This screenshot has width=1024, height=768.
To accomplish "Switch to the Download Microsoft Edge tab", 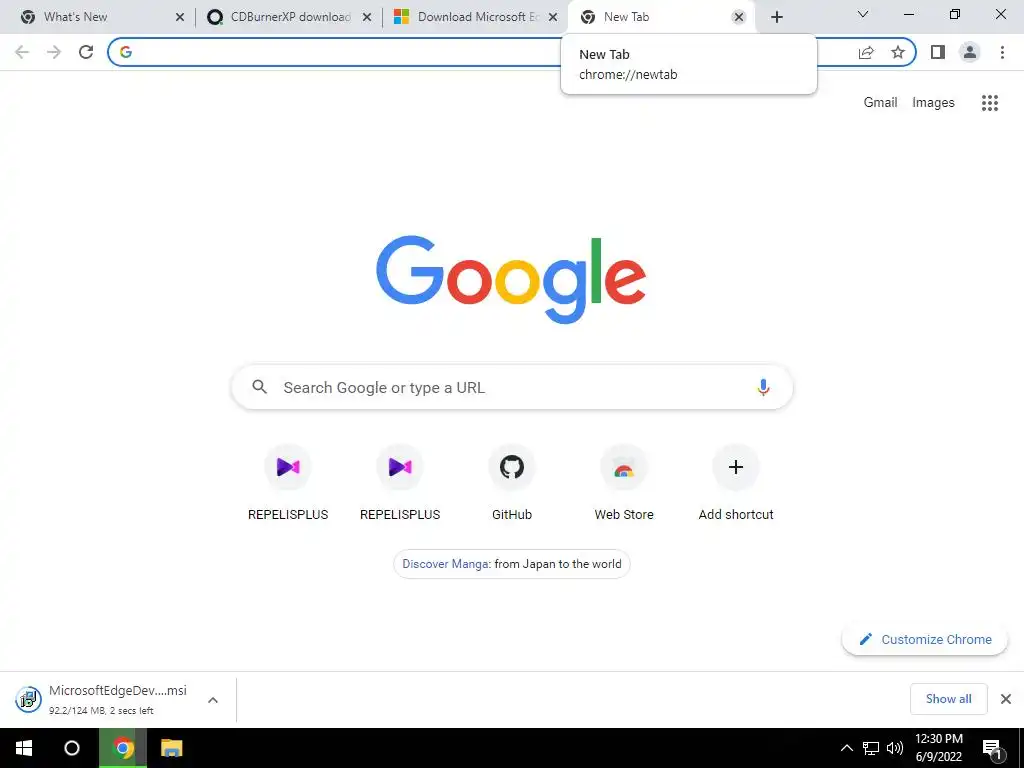I will [x=475, y=17].
